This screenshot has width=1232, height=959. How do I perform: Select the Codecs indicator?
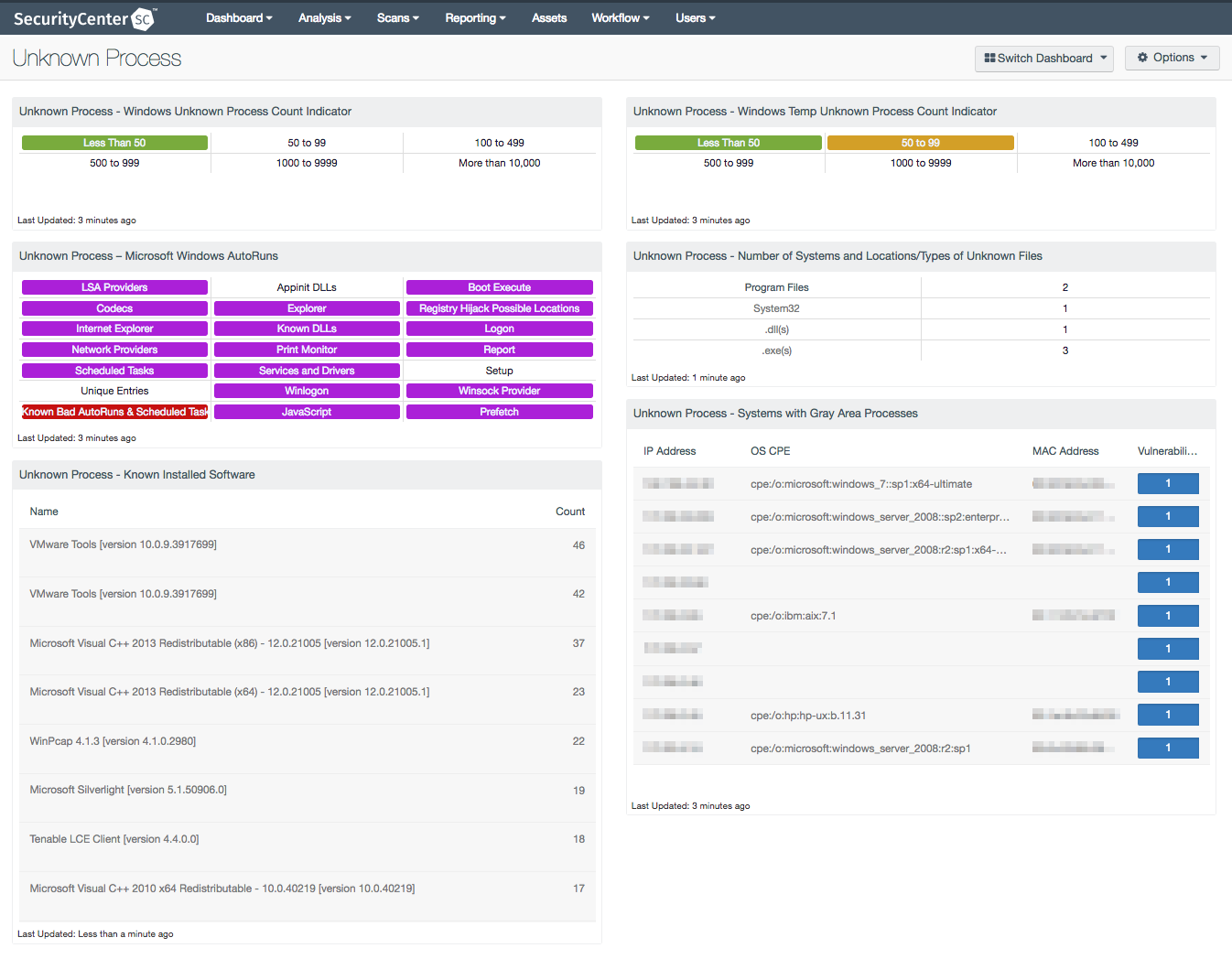pos(114,308)
